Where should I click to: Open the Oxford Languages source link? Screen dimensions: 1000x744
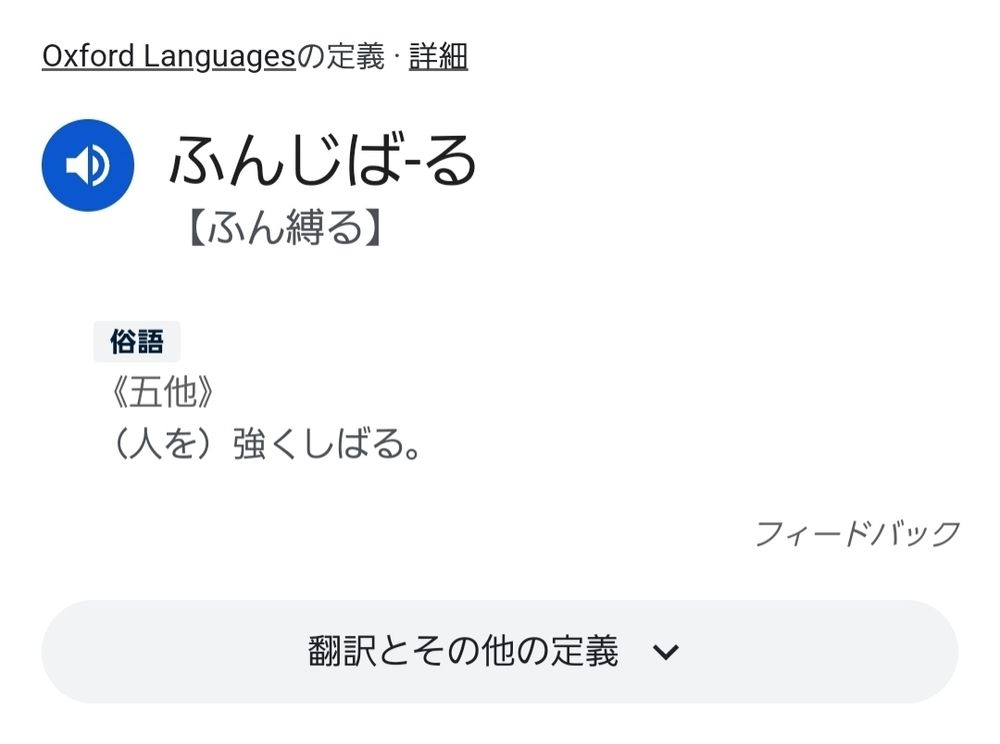pos(169,56)
